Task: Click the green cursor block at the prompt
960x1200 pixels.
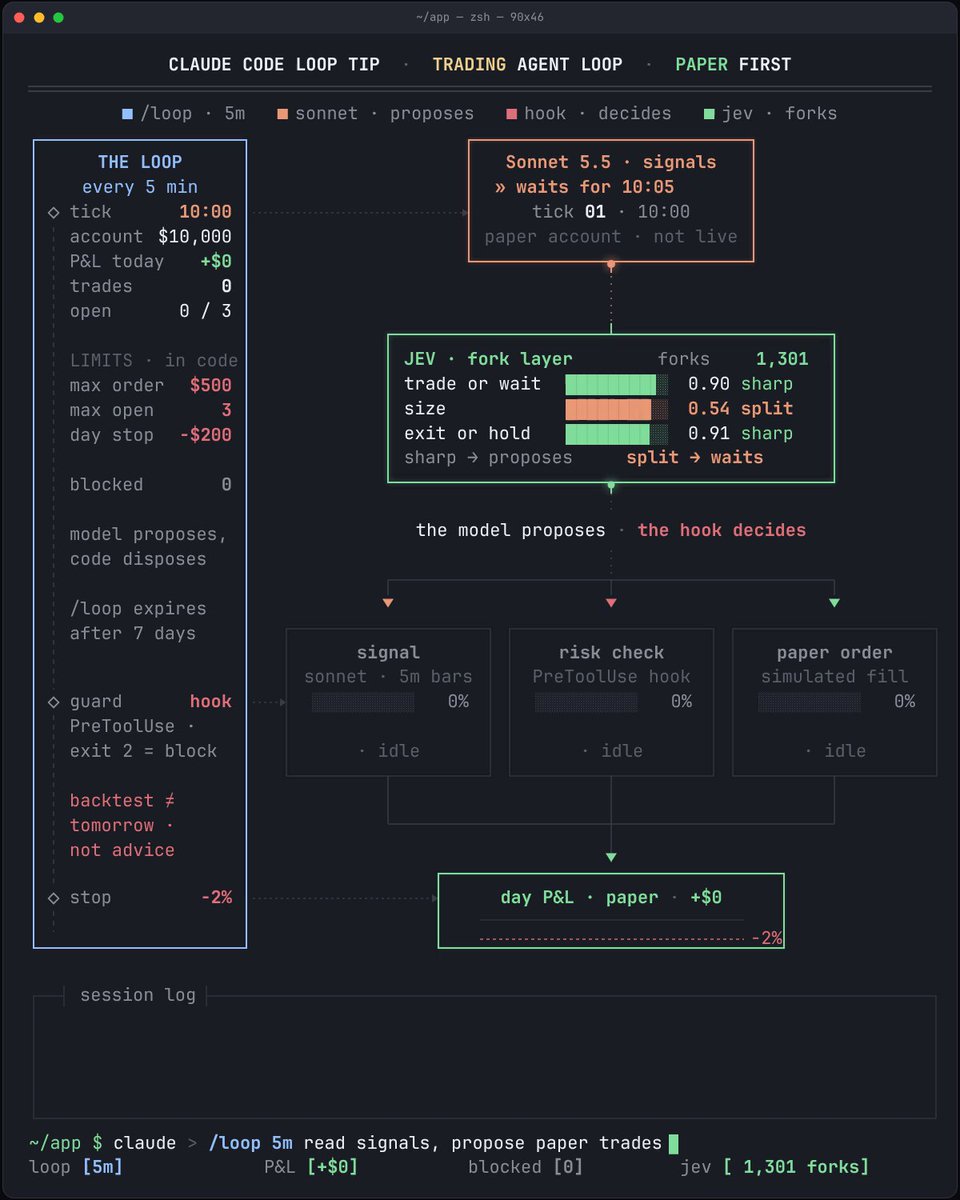Action: 673,1143
